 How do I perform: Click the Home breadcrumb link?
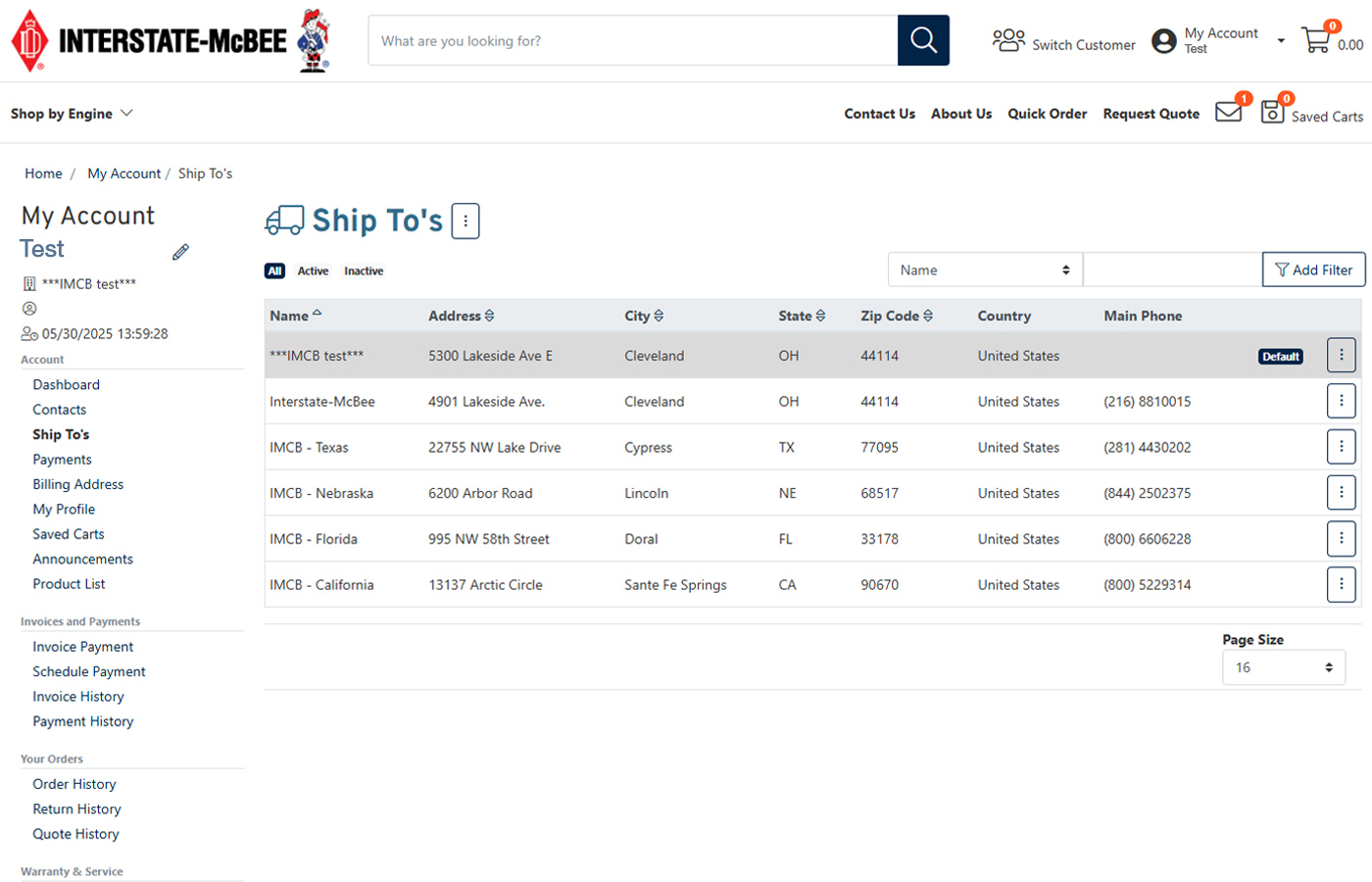[x=43, y=173]
